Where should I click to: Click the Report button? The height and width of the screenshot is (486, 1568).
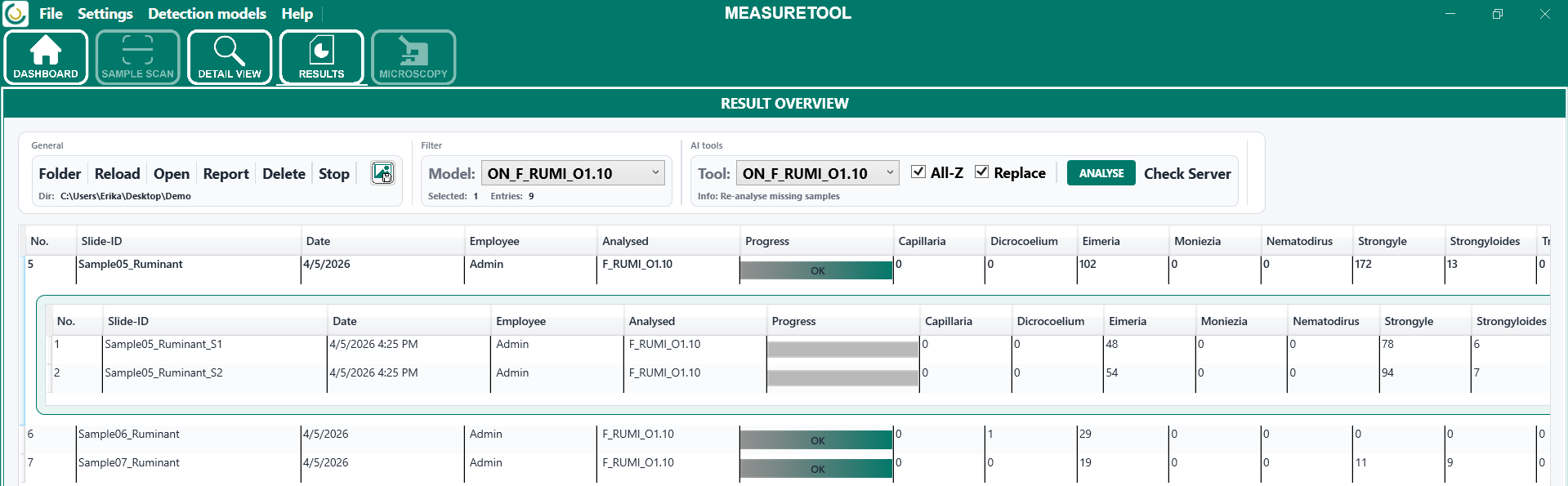(x=226, y=174)
